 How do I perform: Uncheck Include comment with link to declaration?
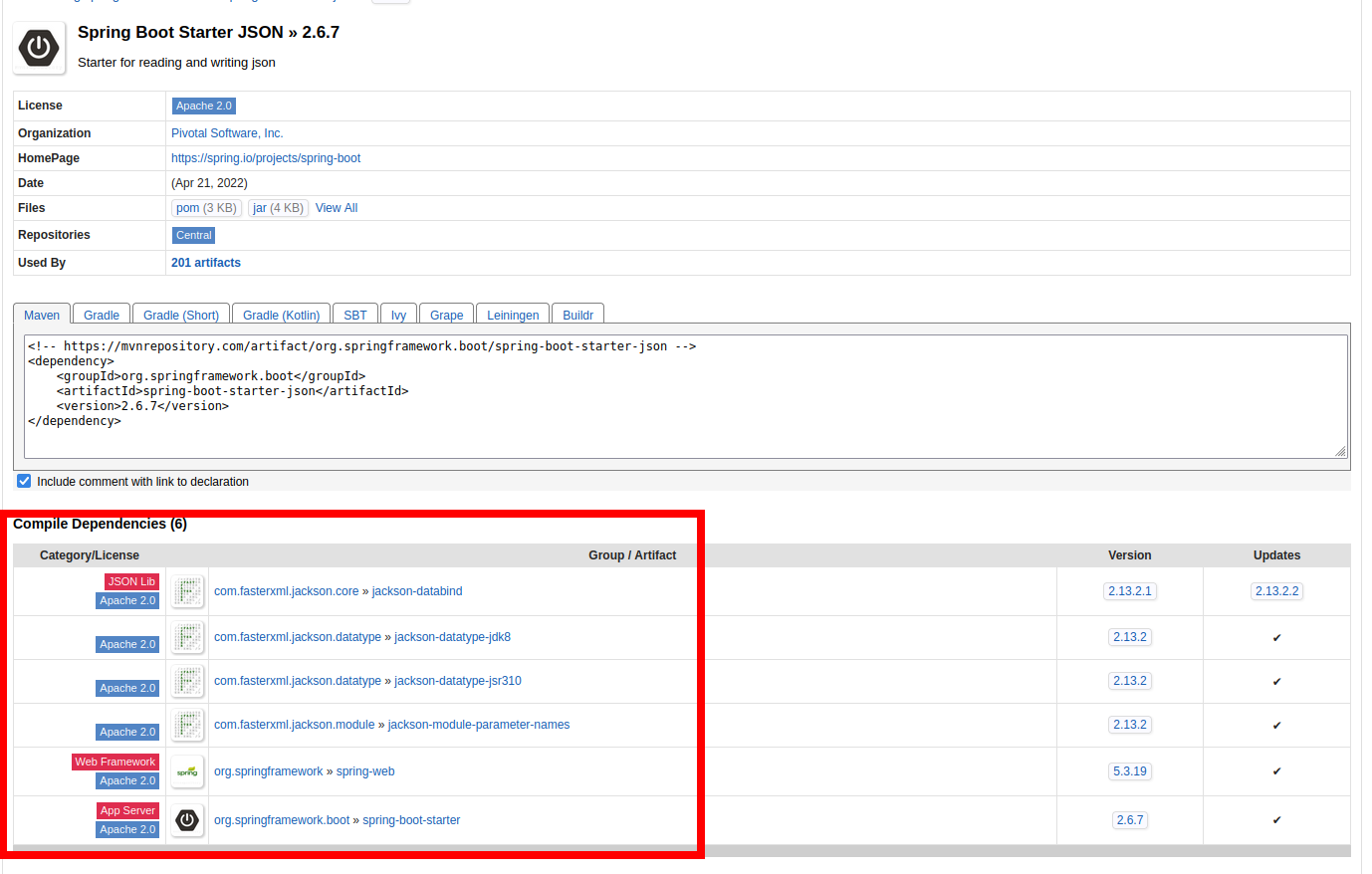coord(24,481)
